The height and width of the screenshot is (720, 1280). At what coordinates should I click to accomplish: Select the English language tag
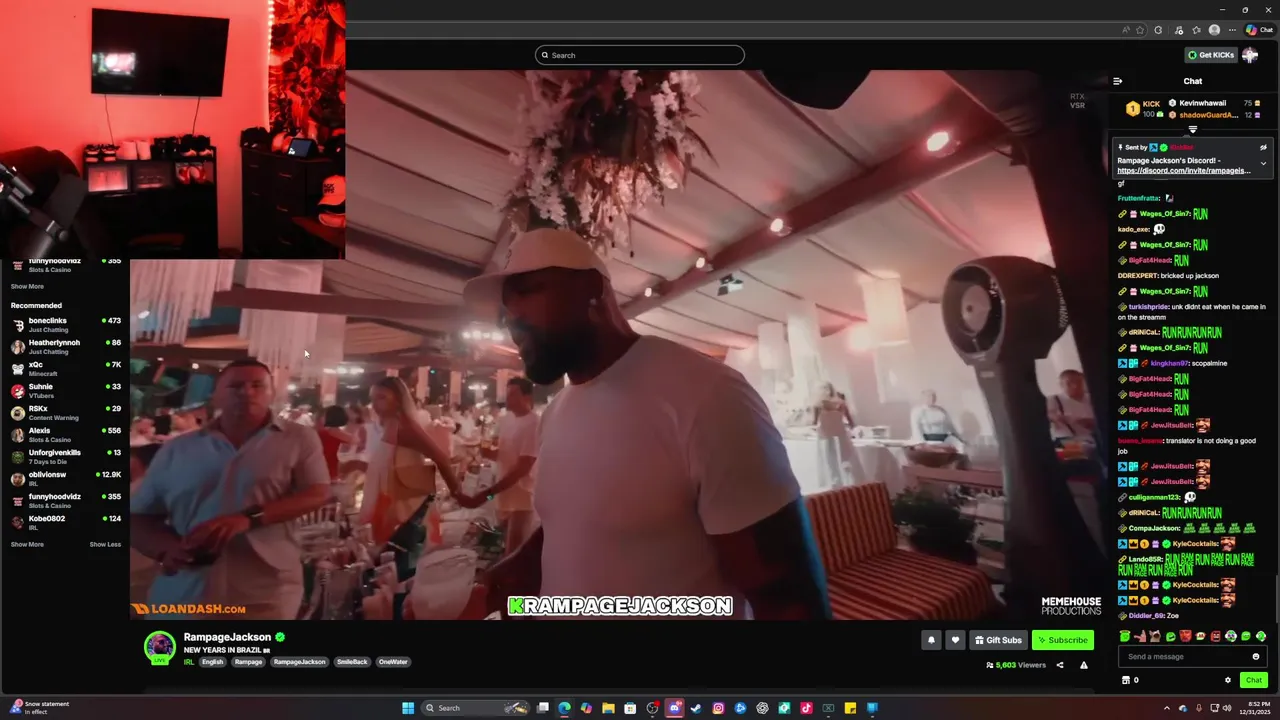pos(212,662)
